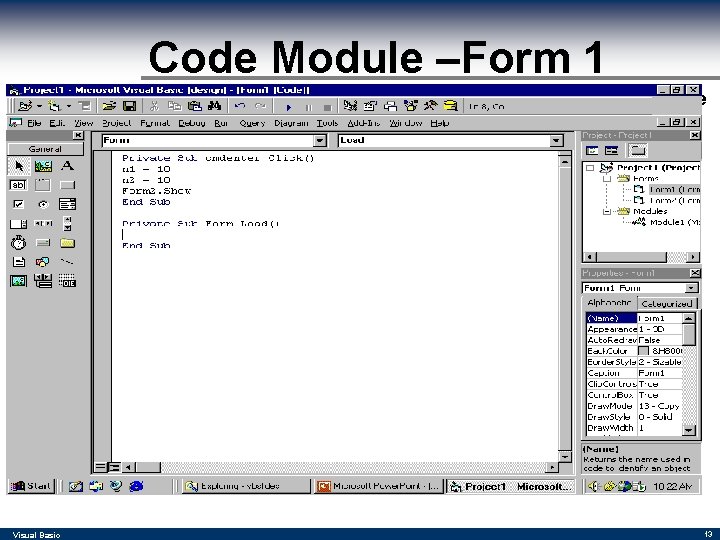Viewport: 720px width, 540px height.
Task: Click the Paste toolbar icon
Action: [195, 106]
